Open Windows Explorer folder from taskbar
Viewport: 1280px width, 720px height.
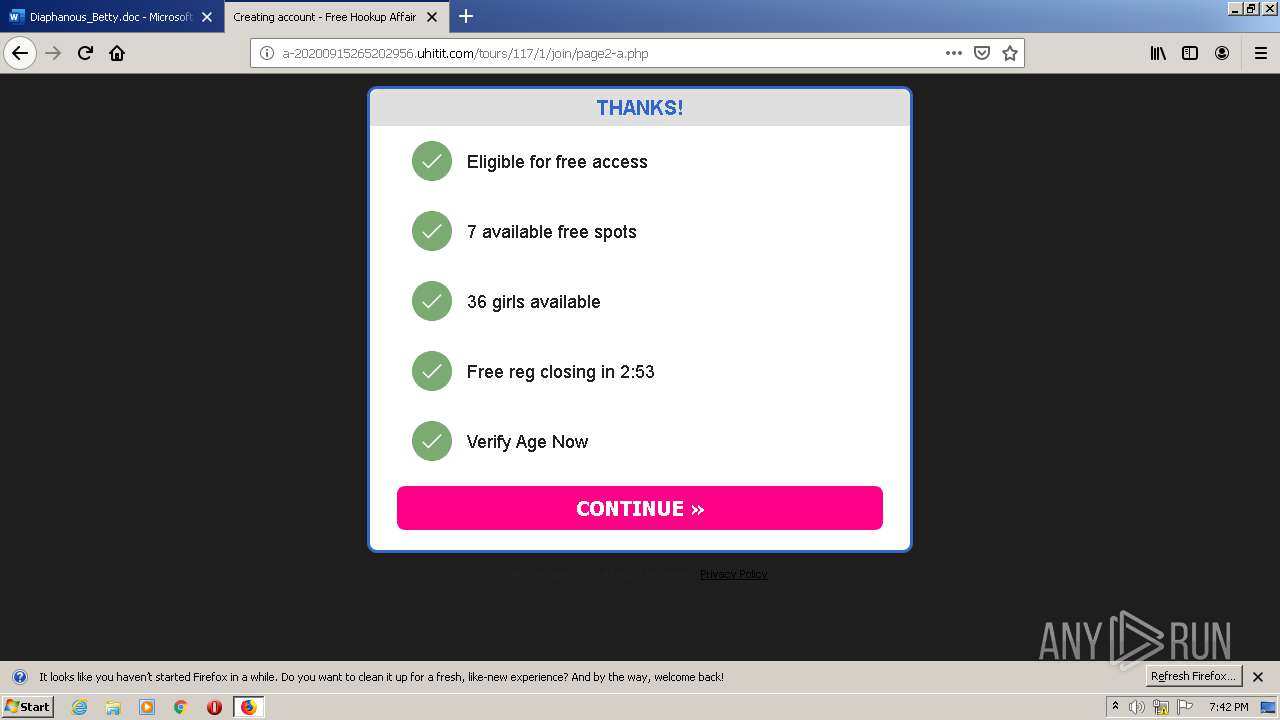pos(113,707)
